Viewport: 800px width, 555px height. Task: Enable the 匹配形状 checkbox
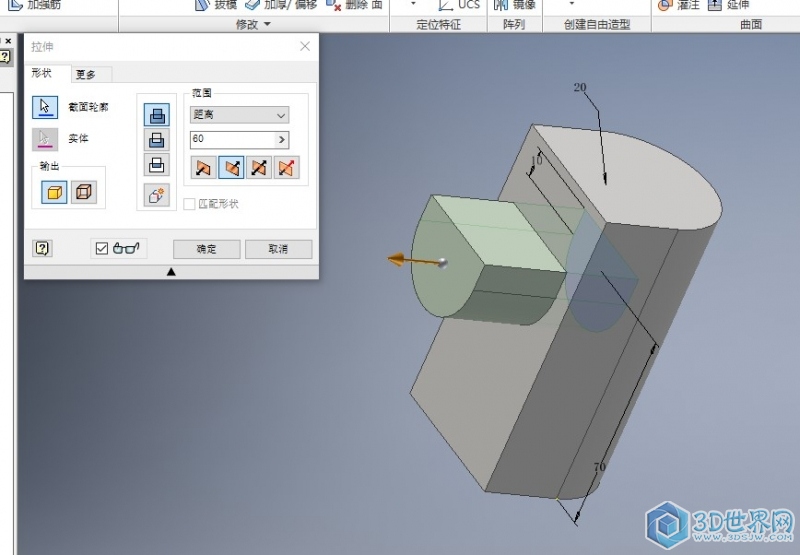tap(190, 204)
